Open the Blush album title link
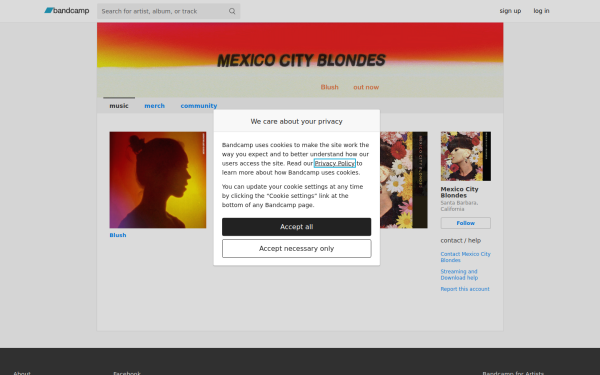 tap(117, 235)
